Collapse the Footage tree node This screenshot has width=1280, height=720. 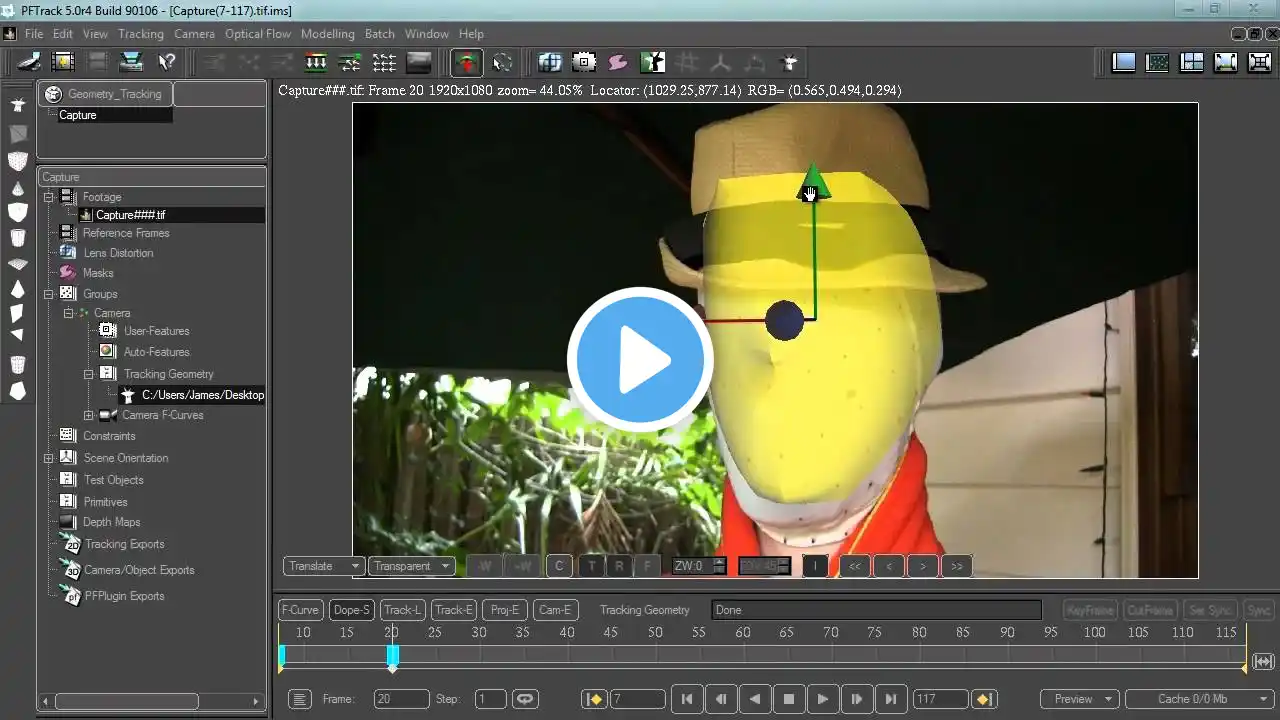click(48, 197)
